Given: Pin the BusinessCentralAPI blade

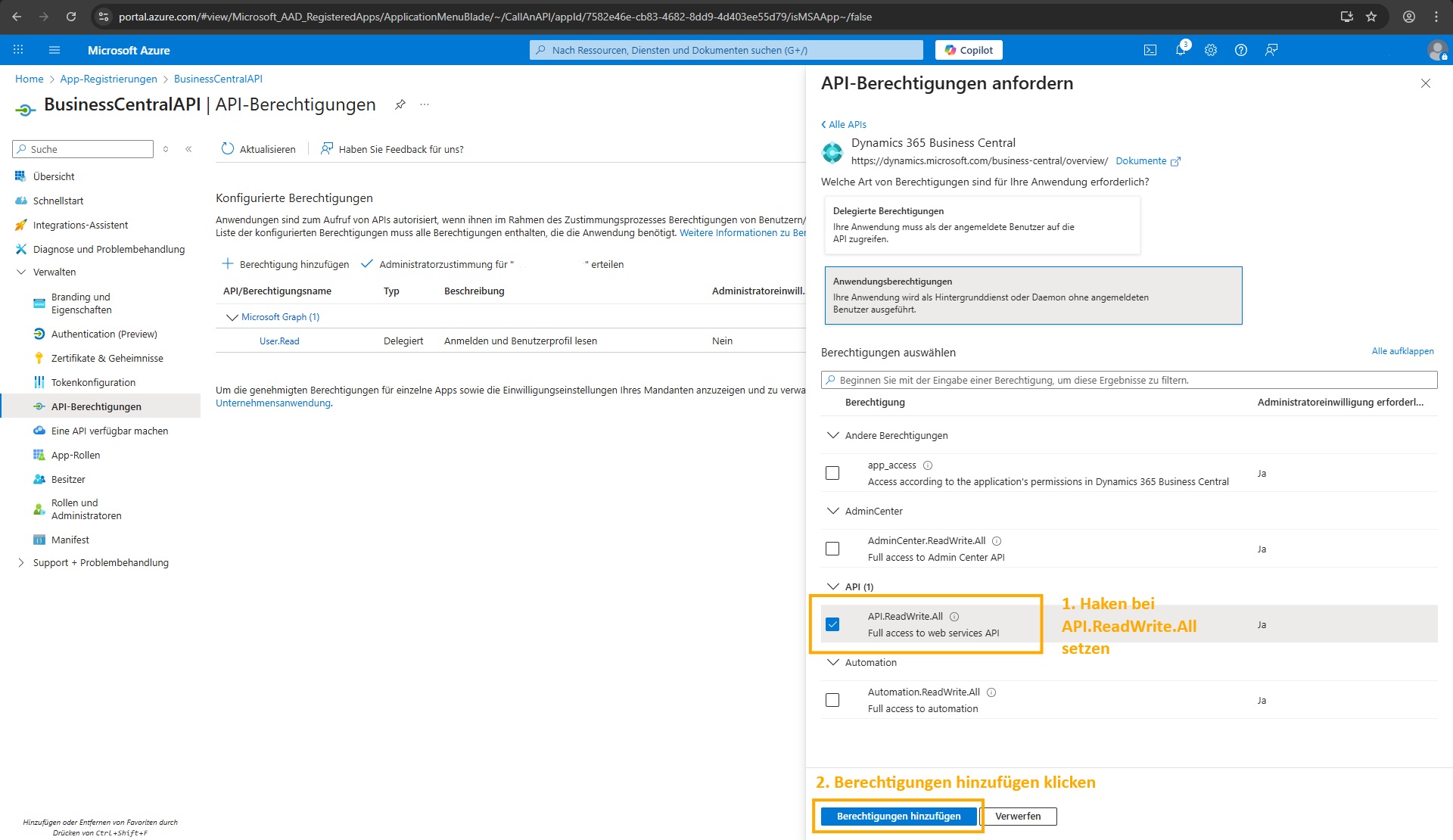Looking at the screenshot, I should click(400, 104).
